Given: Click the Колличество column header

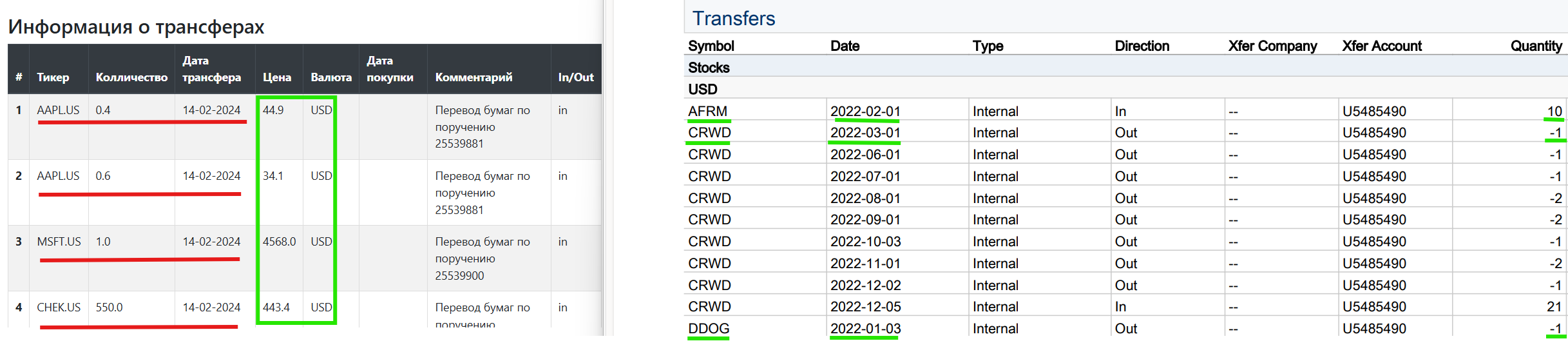Looking at the screenshot, I should click(x=131, y=77).
